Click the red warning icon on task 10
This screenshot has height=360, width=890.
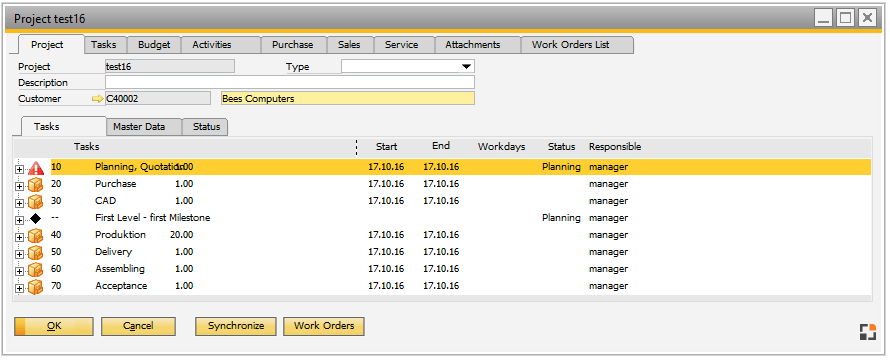(x=36, y=168)
